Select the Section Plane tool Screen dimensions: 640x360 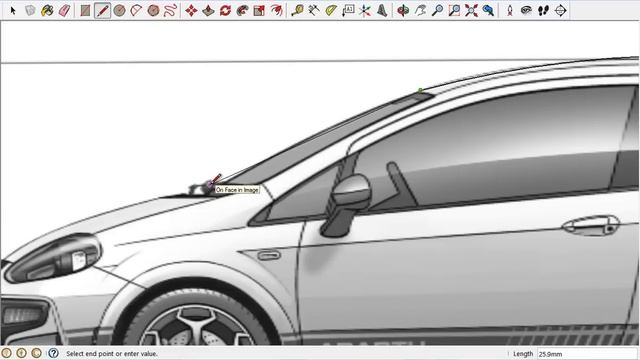560,11
